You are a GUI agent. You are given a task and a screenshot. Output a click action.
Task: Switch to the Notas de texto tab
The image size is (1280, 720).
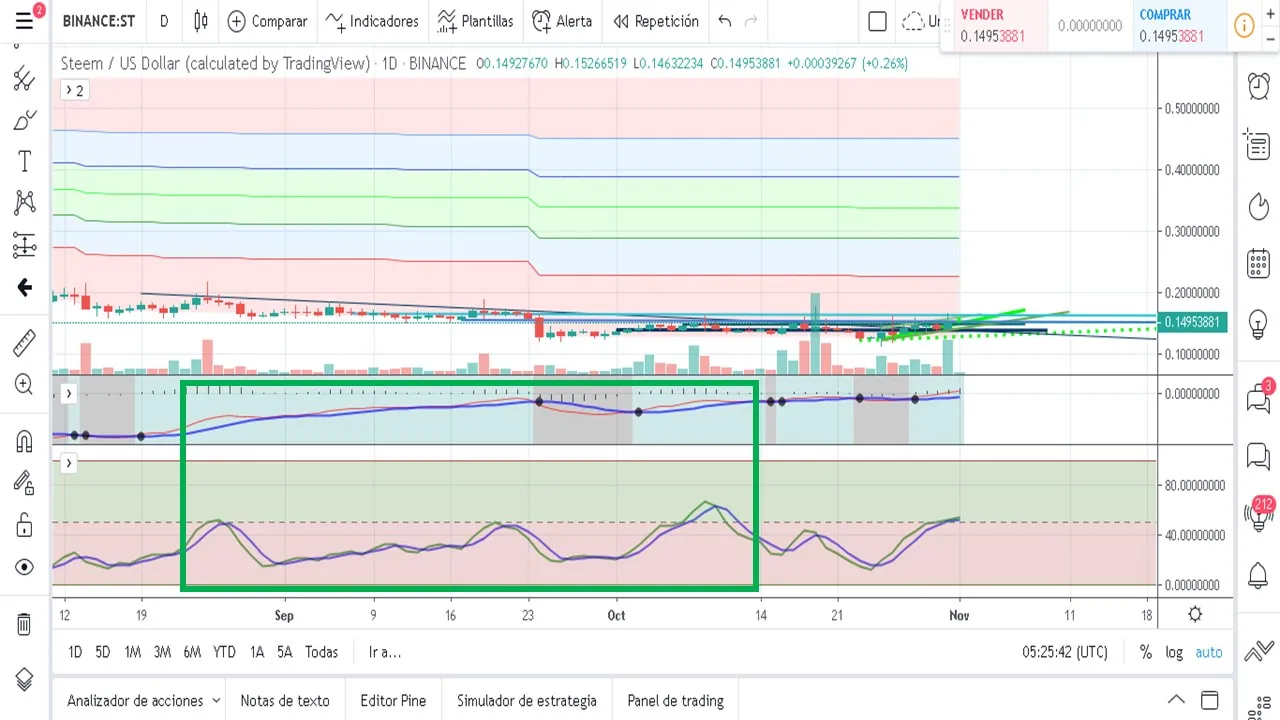point(285,701)
